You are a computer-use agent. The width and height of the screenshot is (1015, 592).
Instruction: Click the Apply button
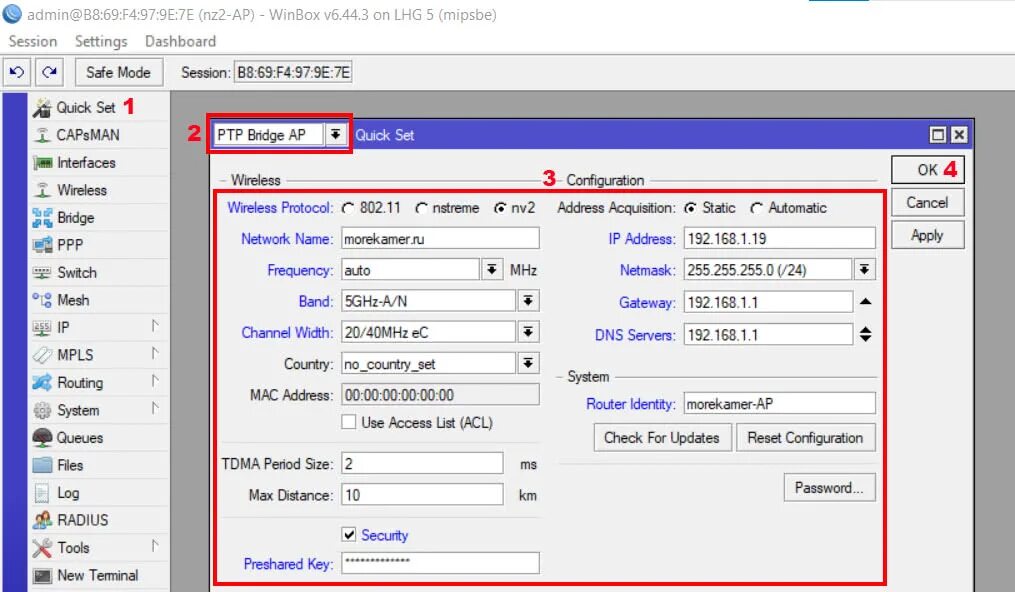click(928, 236)
